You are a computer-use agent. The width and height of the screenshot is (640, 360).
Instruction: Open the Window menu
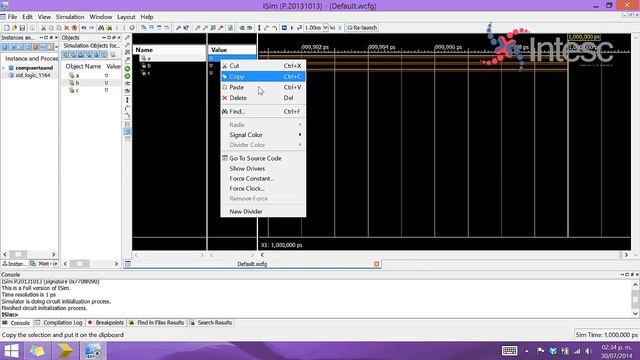[x=100, y=17]
